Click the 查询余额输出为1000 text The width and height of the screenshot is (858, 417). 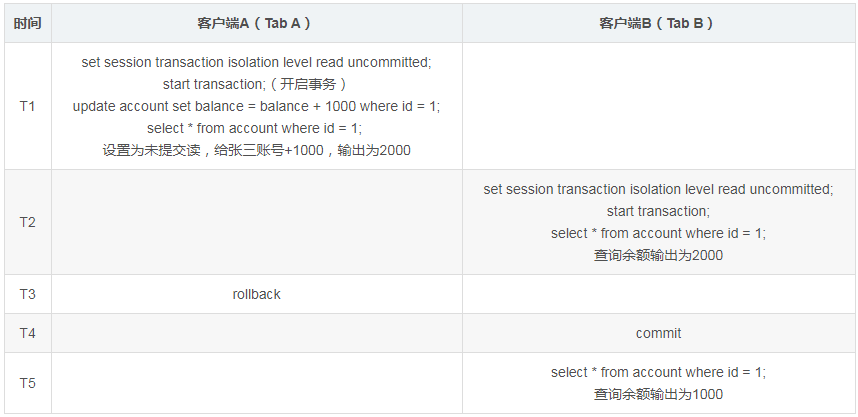657,394
